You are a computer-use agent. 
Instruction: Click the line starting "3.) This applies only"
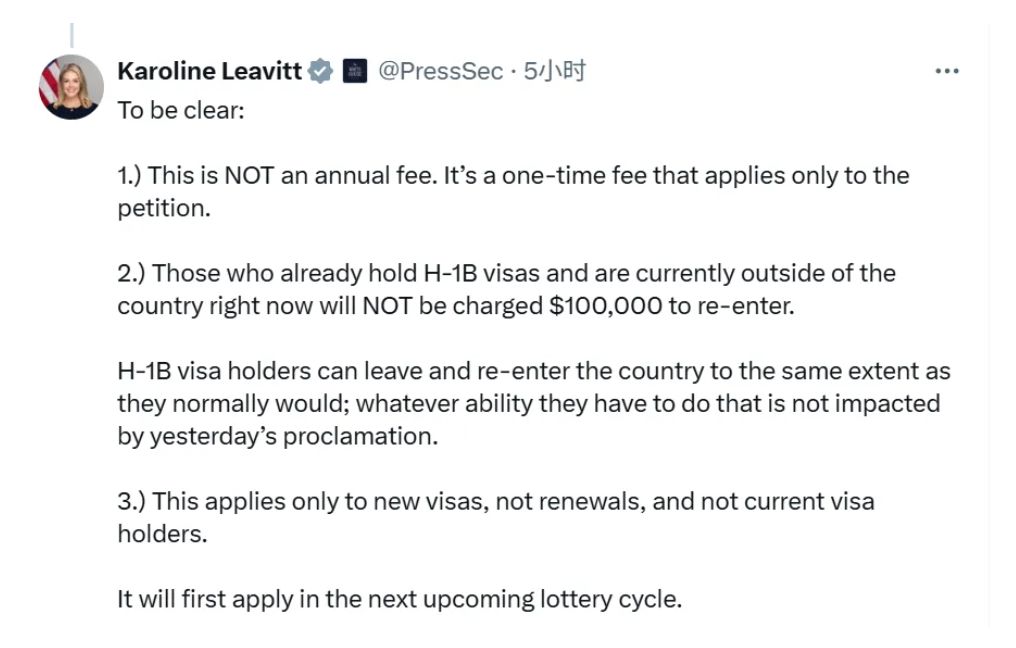click(x=496, y=501)
